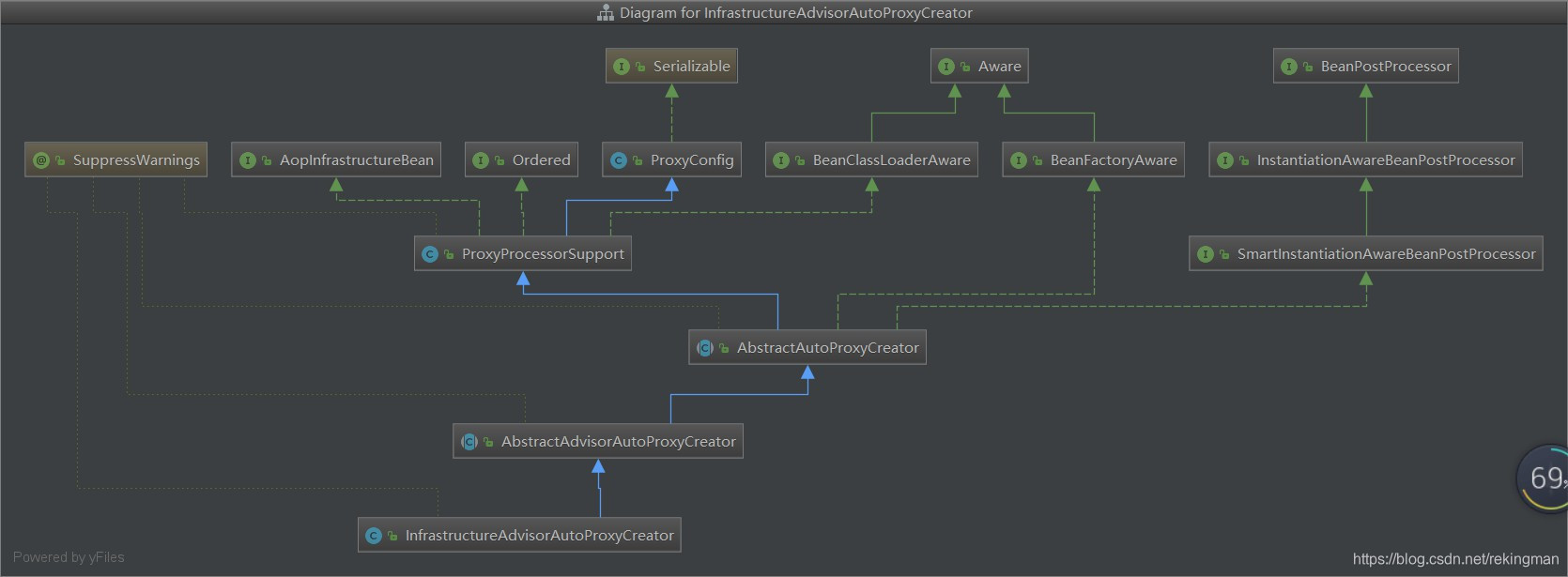Select the ProxyProcessorSupport label text

pos(543,254)
